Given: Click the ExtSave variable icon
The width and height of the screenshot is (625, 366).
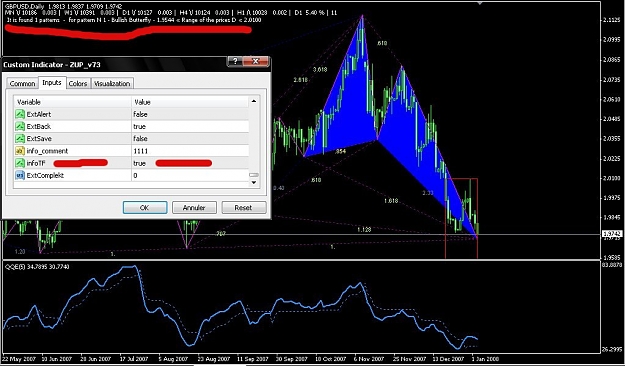Looking at the screenshot, I should [20, 138].
